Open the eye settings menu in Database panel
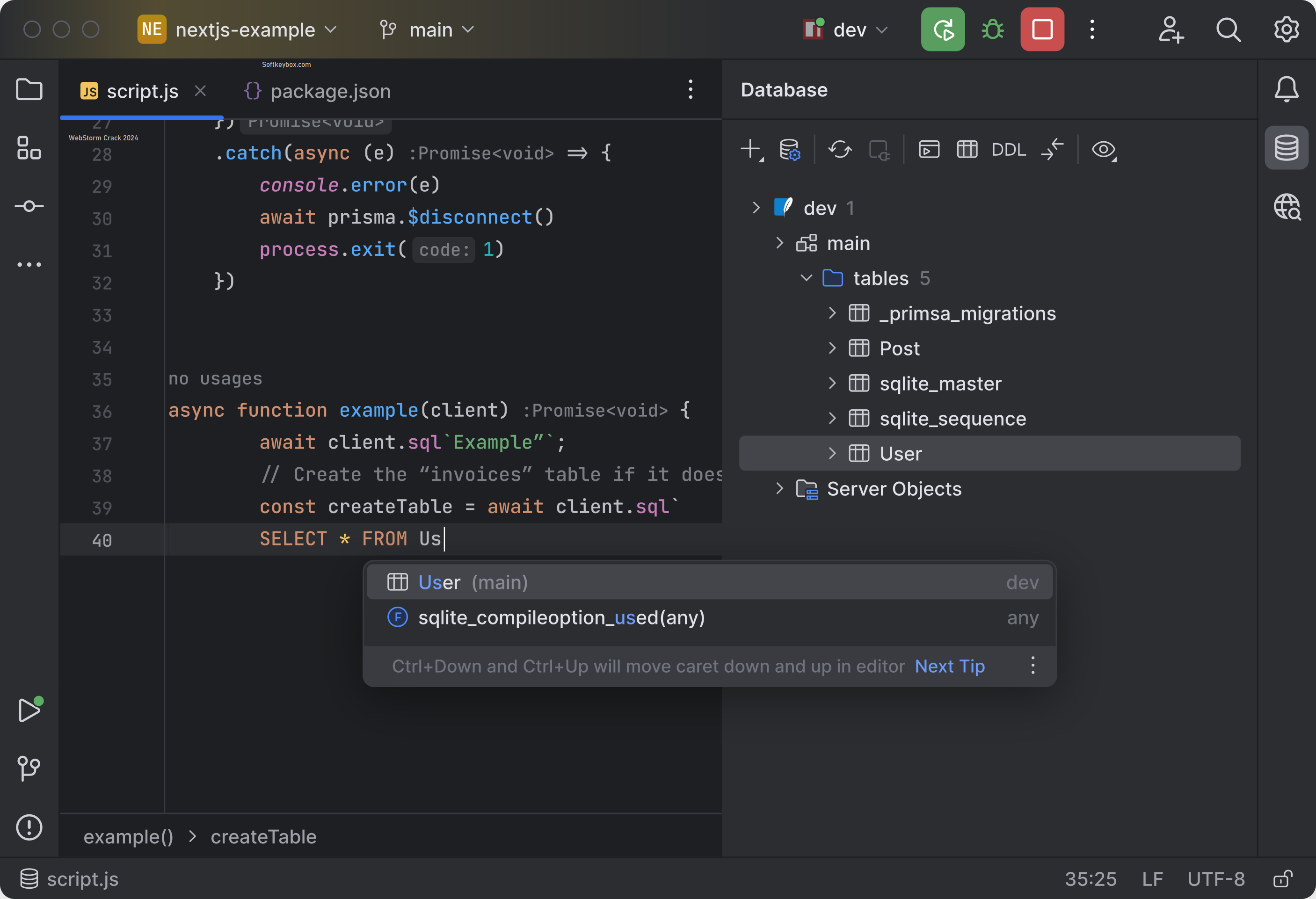Viewport: 1316px width, 899px height. point(1103,150)
